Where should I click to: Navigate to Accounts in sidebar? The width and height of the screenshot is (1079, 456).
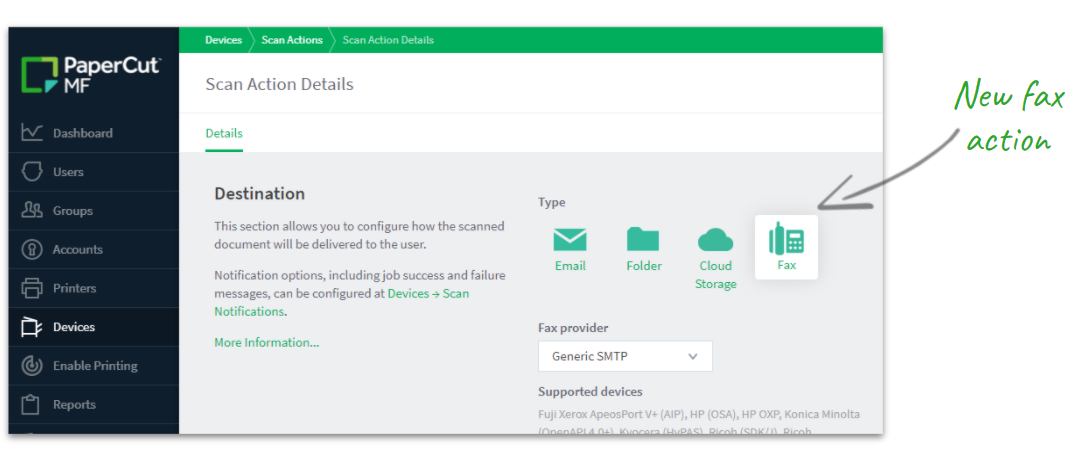[x=94, y=250]
